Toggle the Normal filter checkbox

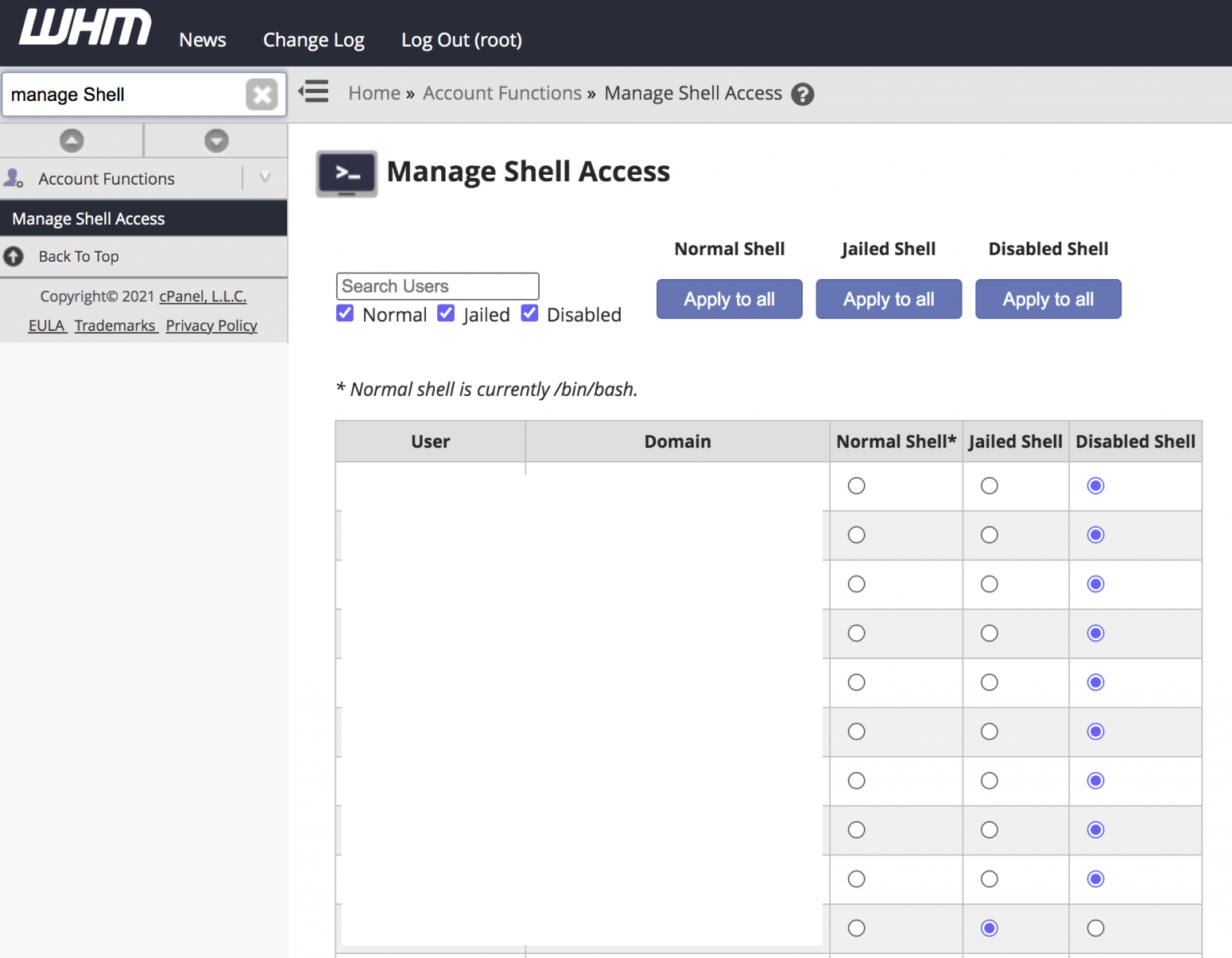click(x=345, y=313)
